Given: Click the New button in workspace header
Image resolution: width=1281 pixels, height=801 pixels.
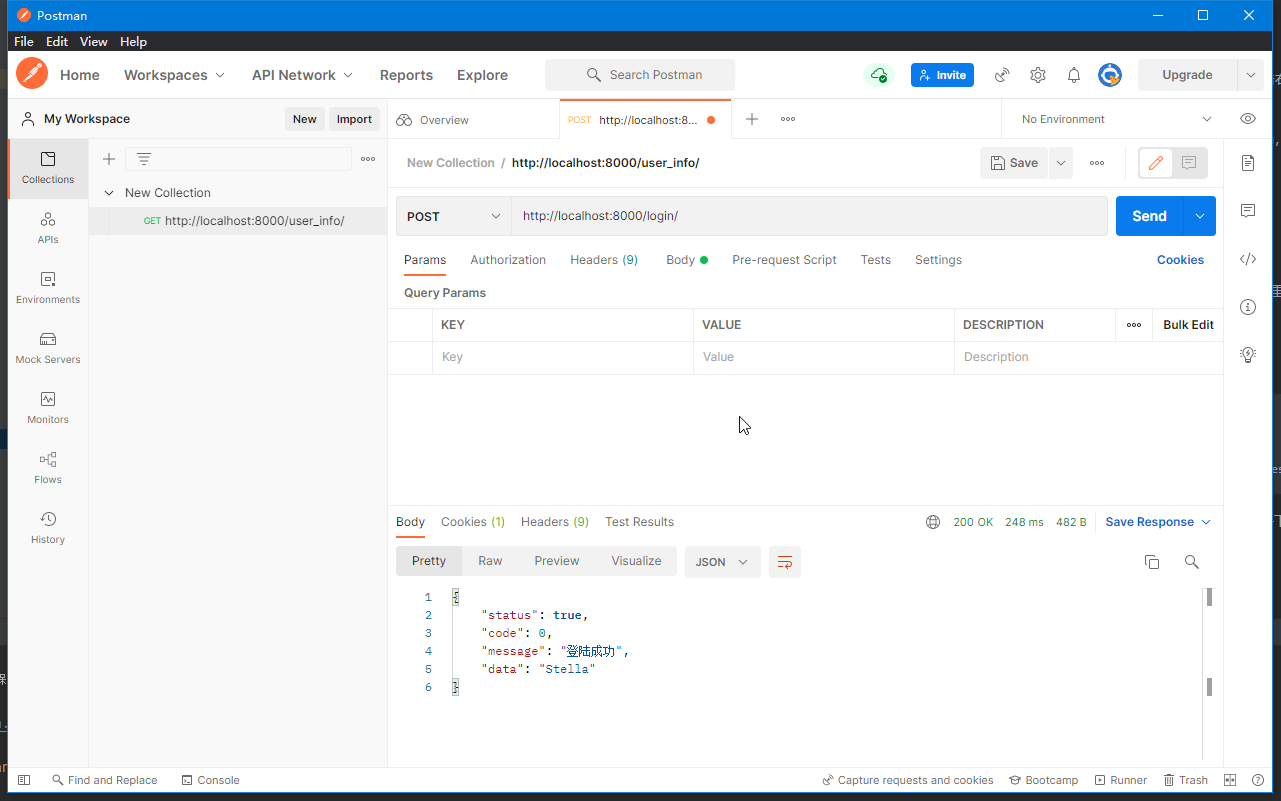Looking at the screenshot, I should coord(305,119).
